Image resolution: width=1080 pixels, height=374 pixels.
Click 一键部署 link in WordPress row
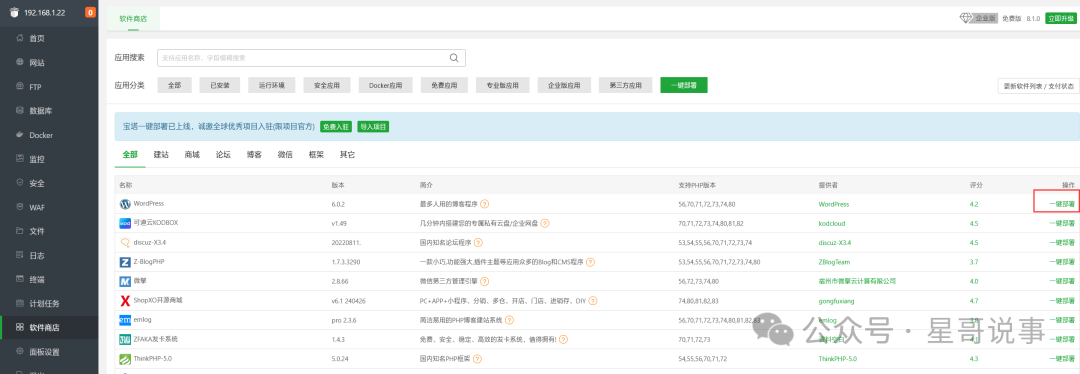tap(1061, 204)
